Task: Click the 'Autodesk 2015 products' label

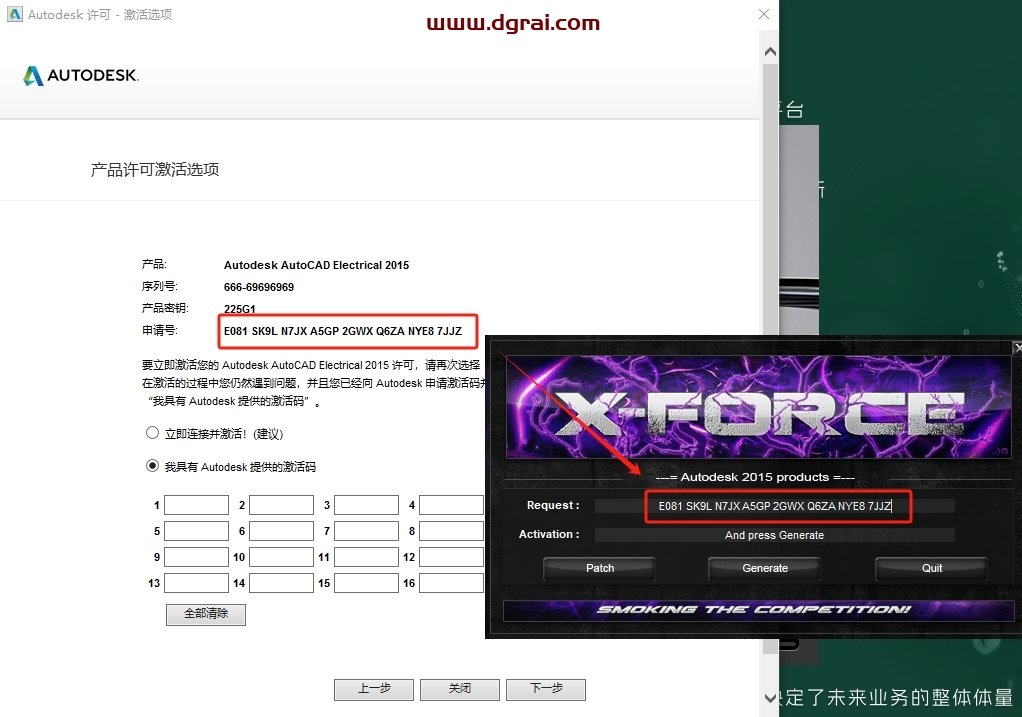Action: coord(755,477)
